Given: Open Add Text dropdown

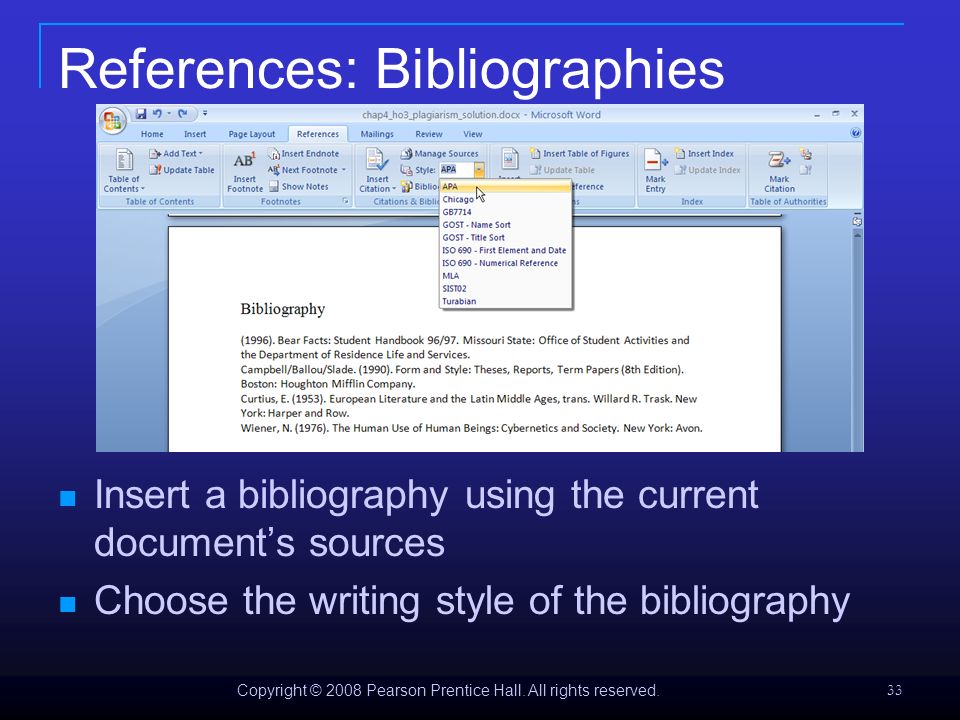Looking at the screenshot, I should tap(176, 154).
